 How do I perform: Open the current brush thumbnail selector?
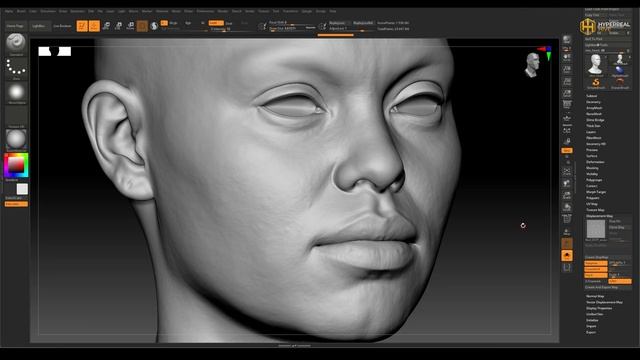tap(16, 42)
